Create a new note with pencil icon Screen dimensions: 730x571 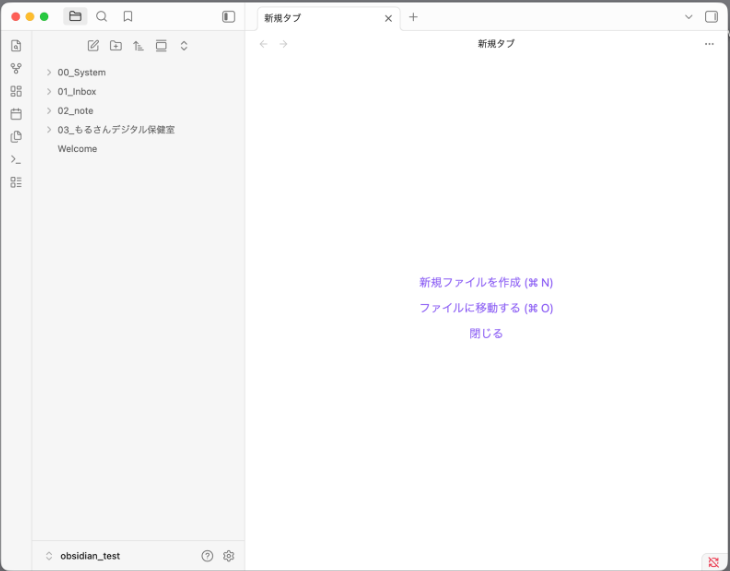click(93, 46)
